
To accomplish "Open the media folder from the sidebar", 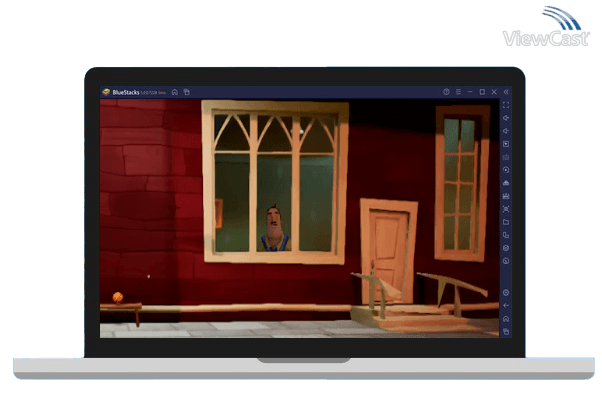I will [506, 222].
